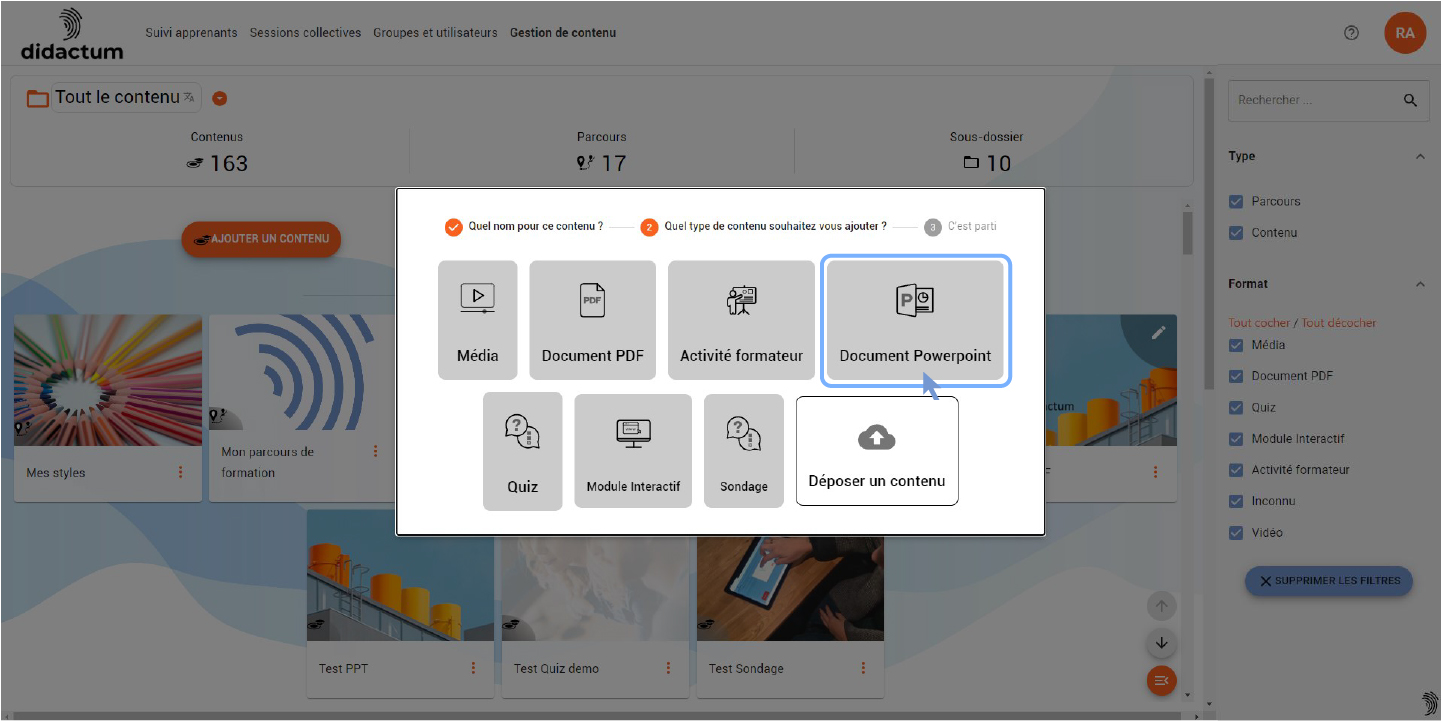Screen dimensions: 1442x721
Task: Click the up arrow round button
Action: (1161, 606)
